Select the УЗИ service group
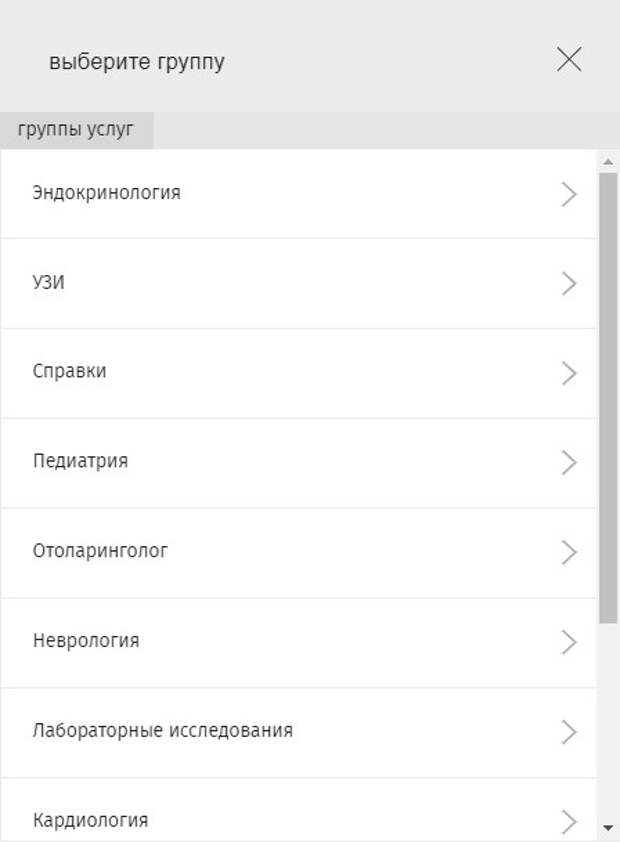Viewport: 620px width, 842px height. pyautogui.click(x=49, y=282)
